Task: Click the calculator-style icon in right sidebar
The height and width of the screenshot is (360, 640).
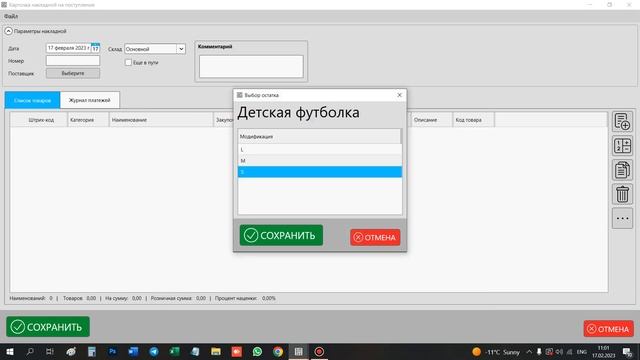Action: (622, 146)
